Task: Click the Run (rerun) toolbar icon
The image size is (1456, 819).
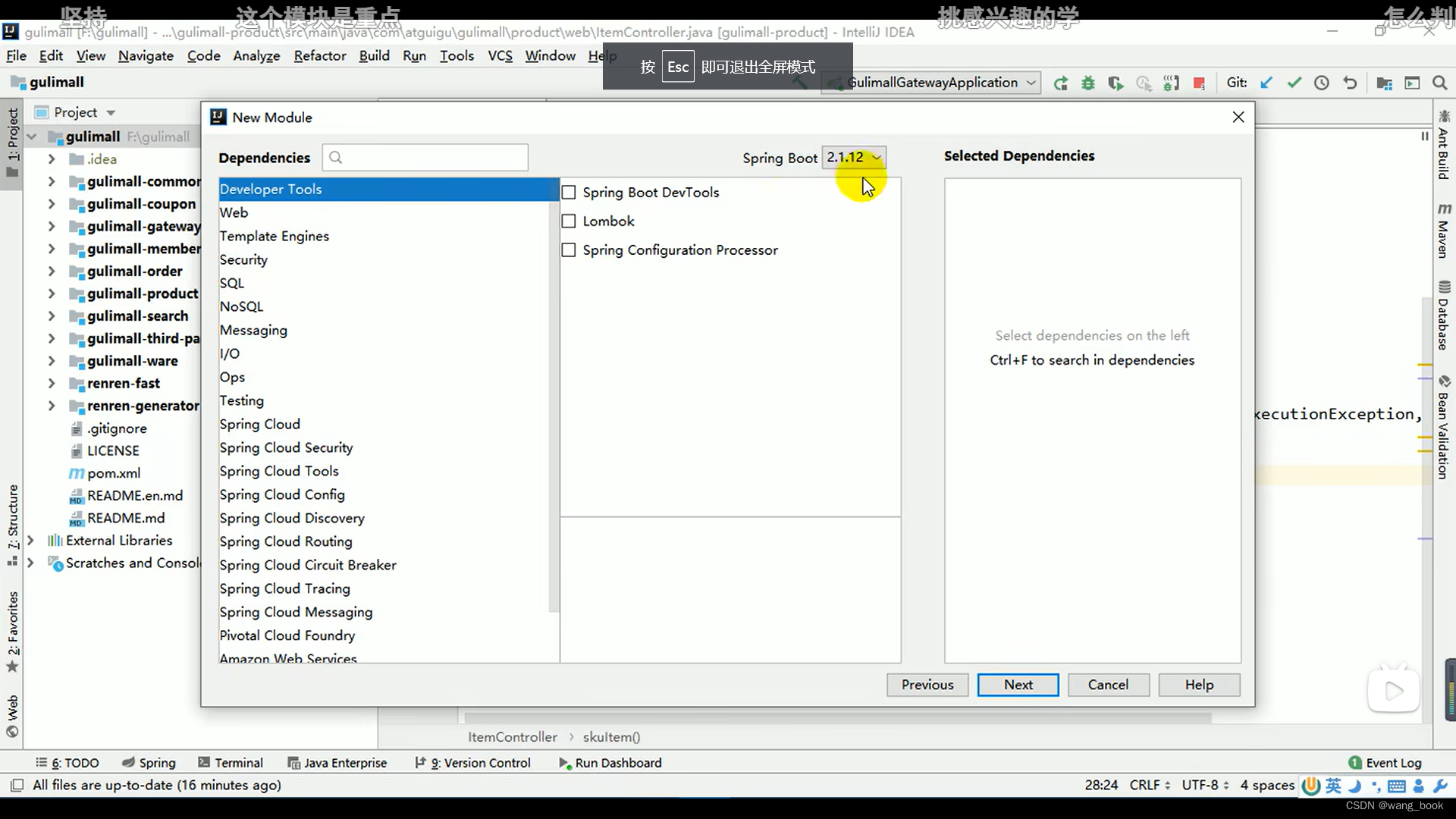Action: pyautogui.click(x=1060, y=83)
